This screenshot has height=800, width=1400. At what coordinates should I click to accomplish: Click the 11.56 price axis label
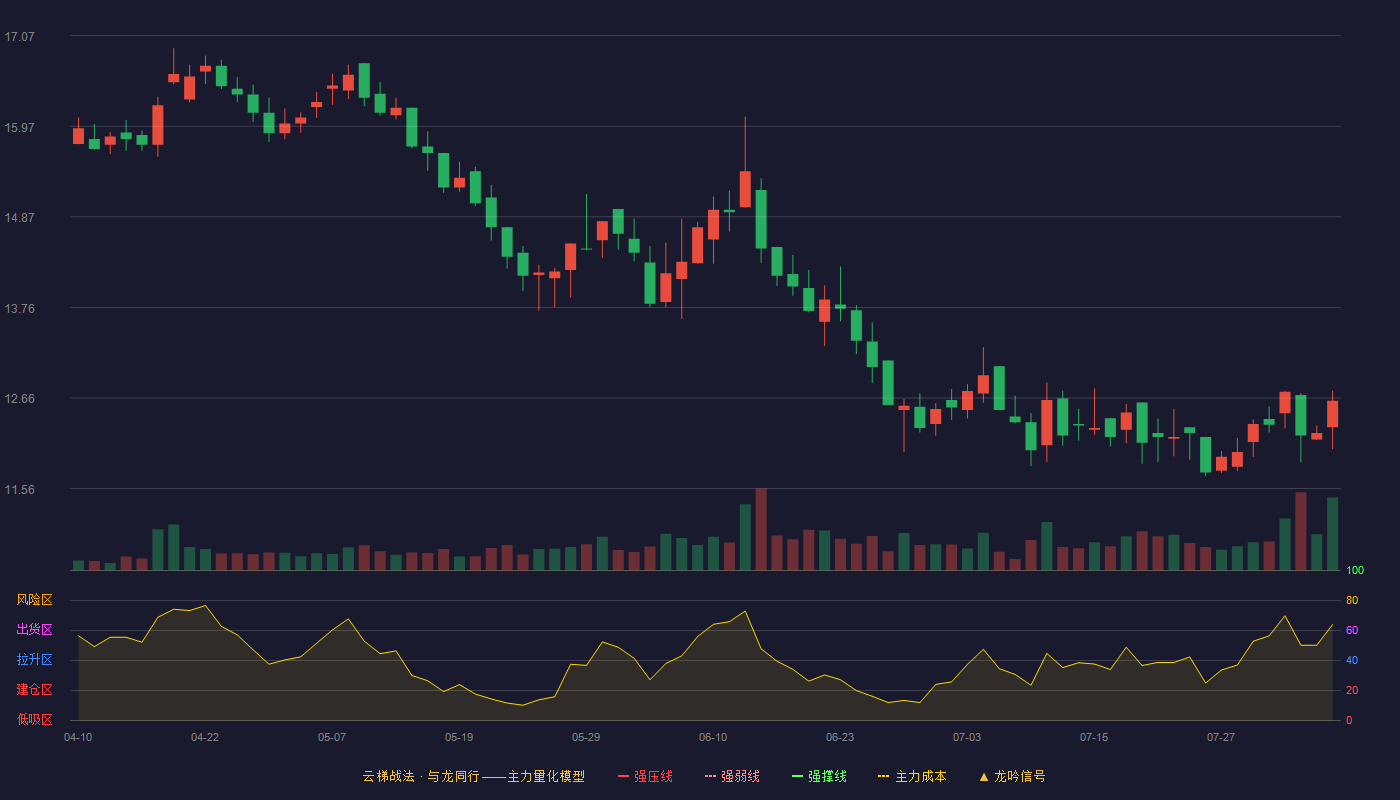tap(19, 490)
